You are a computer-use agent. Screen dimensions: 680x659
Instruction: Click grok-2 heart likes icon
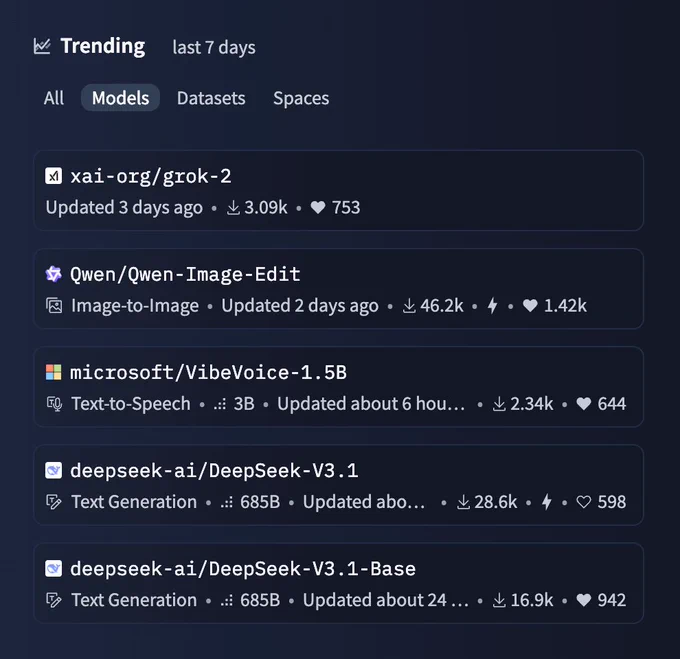coord(318,208)
